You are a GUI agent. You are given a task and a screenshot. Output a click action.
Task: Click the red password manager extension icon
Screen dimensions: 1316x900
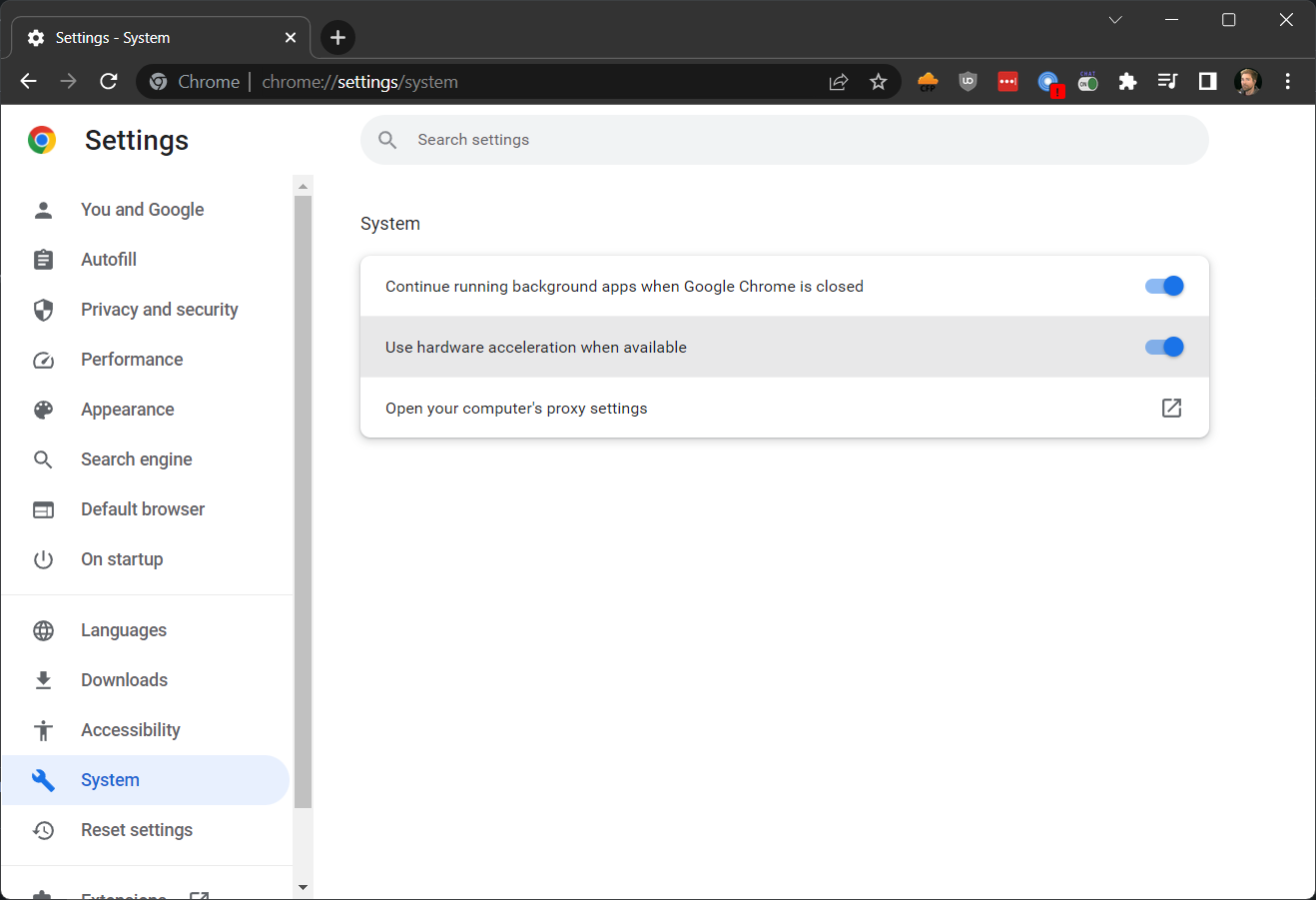tap(1007, 82)
